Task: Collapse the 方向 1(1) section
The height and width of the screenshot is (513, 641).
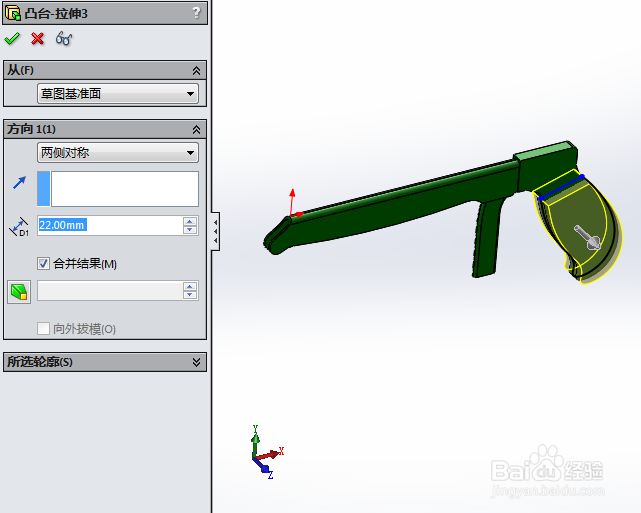Action: click(x=196, y=130)
